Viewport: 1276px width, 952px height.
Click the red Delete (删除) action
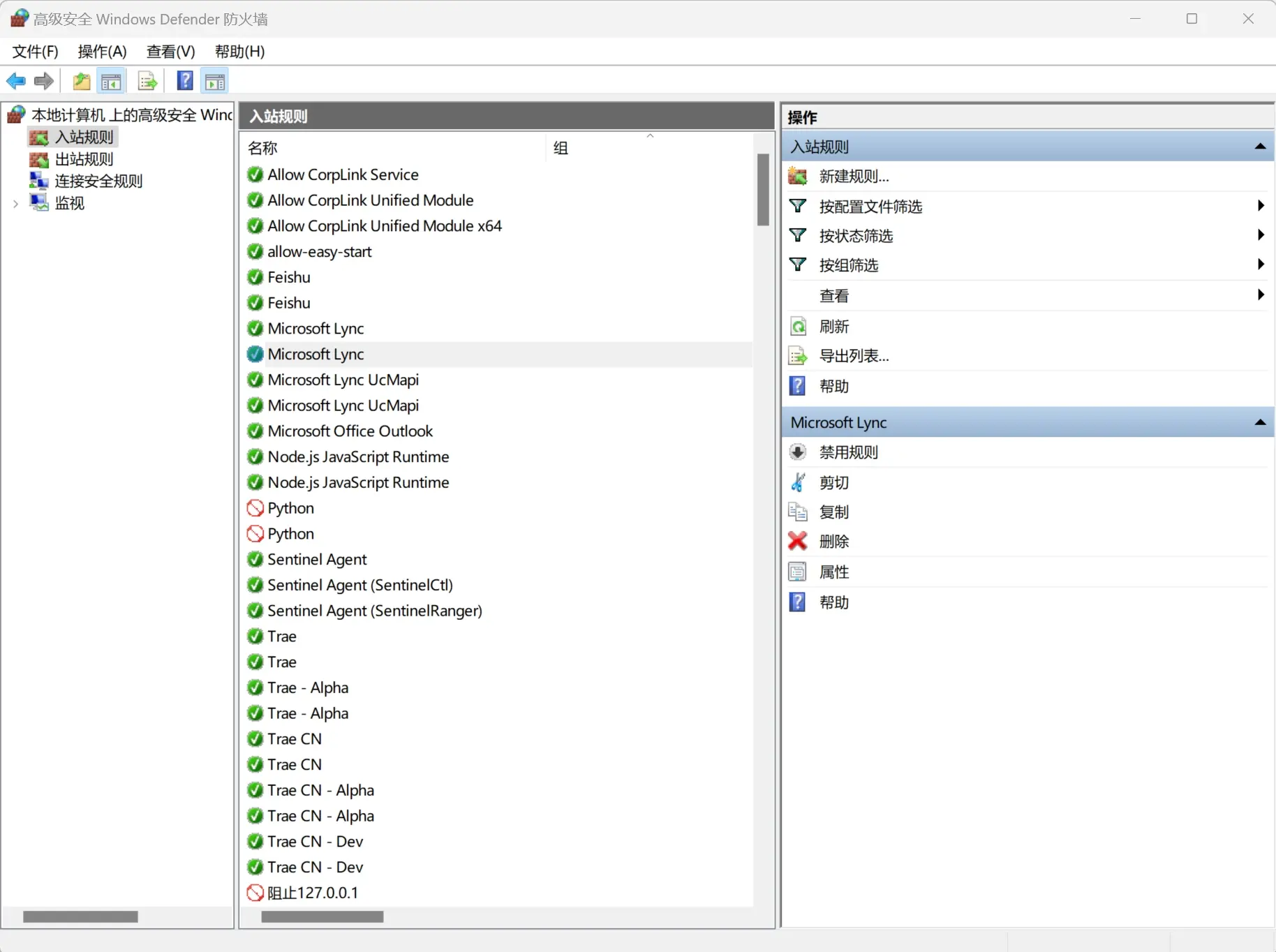833,542
